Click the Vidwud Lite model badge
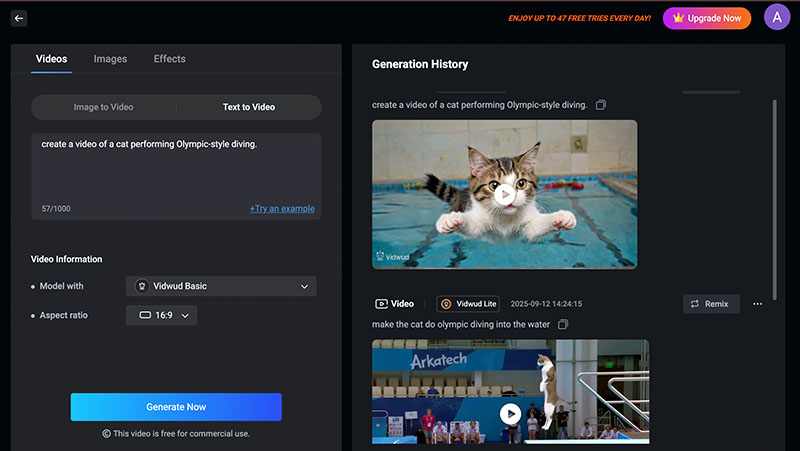 (x=468, y=304)
